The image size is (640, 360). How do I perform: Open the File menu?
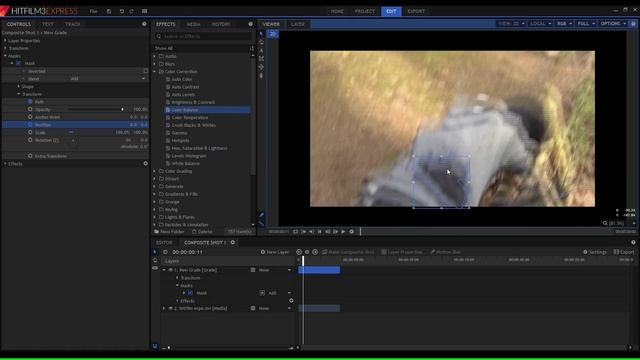coord(93,11)
